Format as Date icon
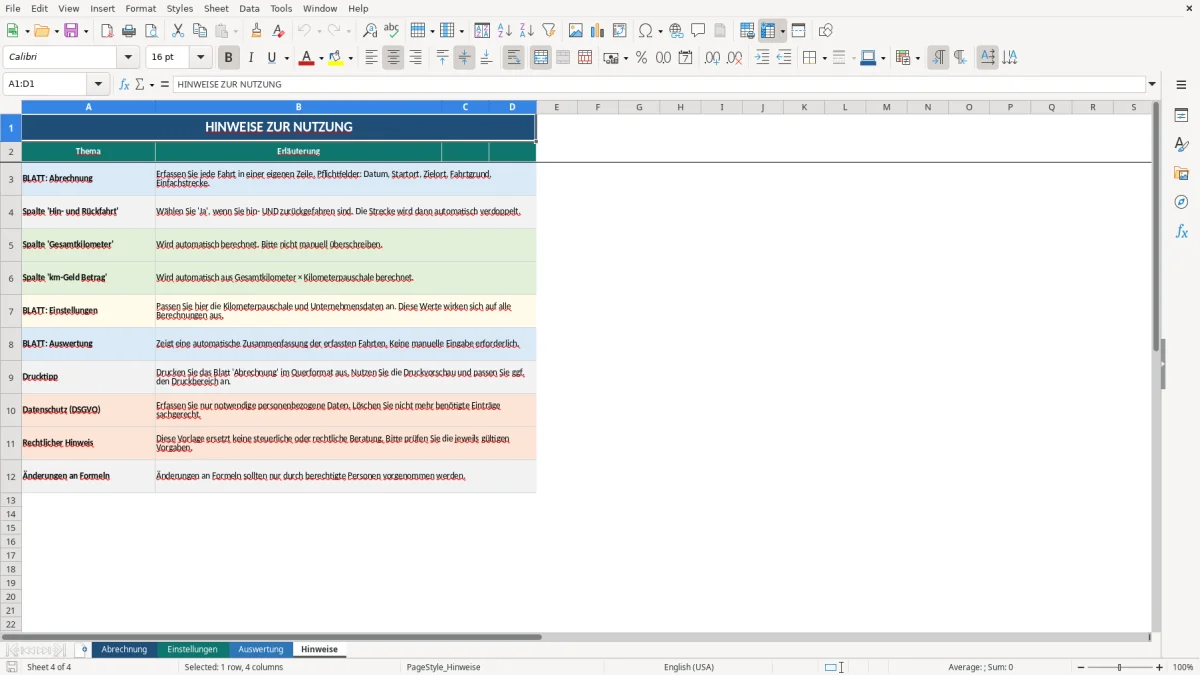The image size is (1200, 675). tap(685, 58)
